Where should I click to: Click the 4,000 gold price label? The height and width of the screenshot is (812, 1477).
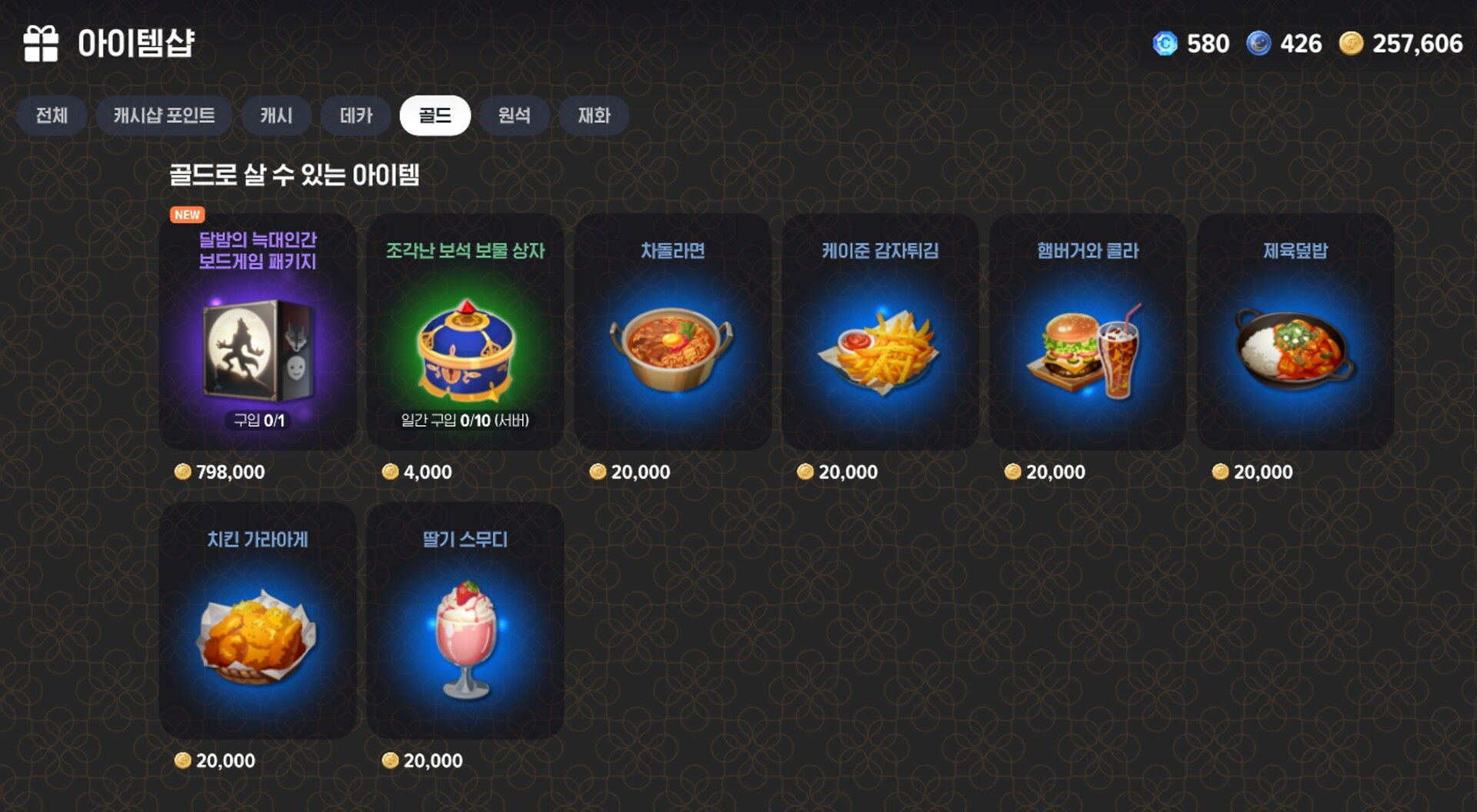point(417,472)
